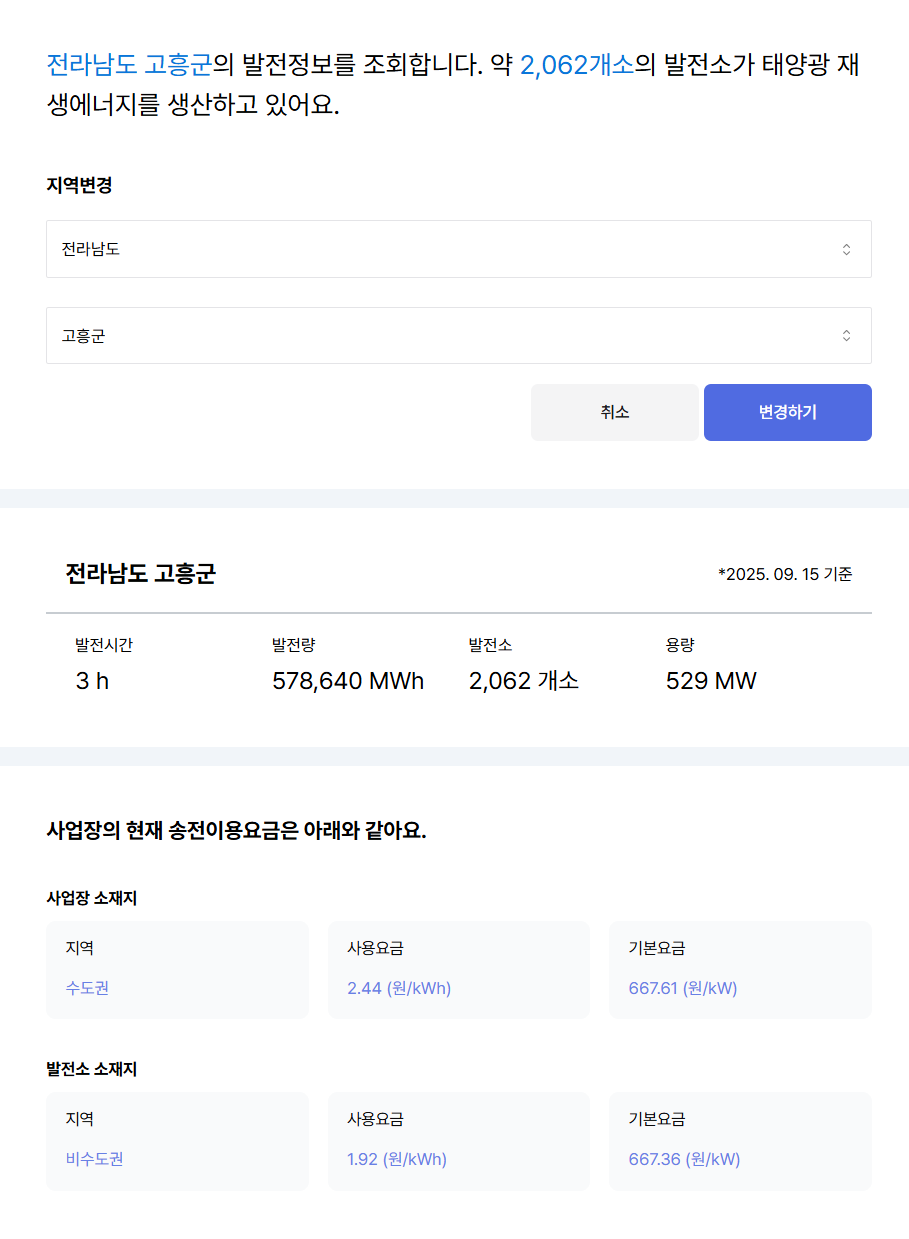Image resolution: width=909 pixels, height=1239 pixels.
Task: Click the 667.36 (원/kW) basic fee card
Action: point(740,1141)
